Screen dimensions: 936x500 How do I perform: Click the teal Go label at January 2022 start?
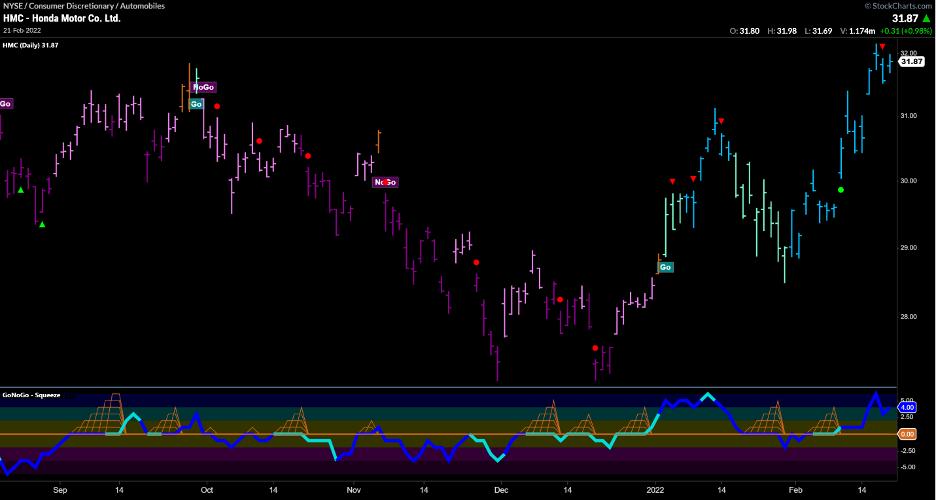click(666, 267)
